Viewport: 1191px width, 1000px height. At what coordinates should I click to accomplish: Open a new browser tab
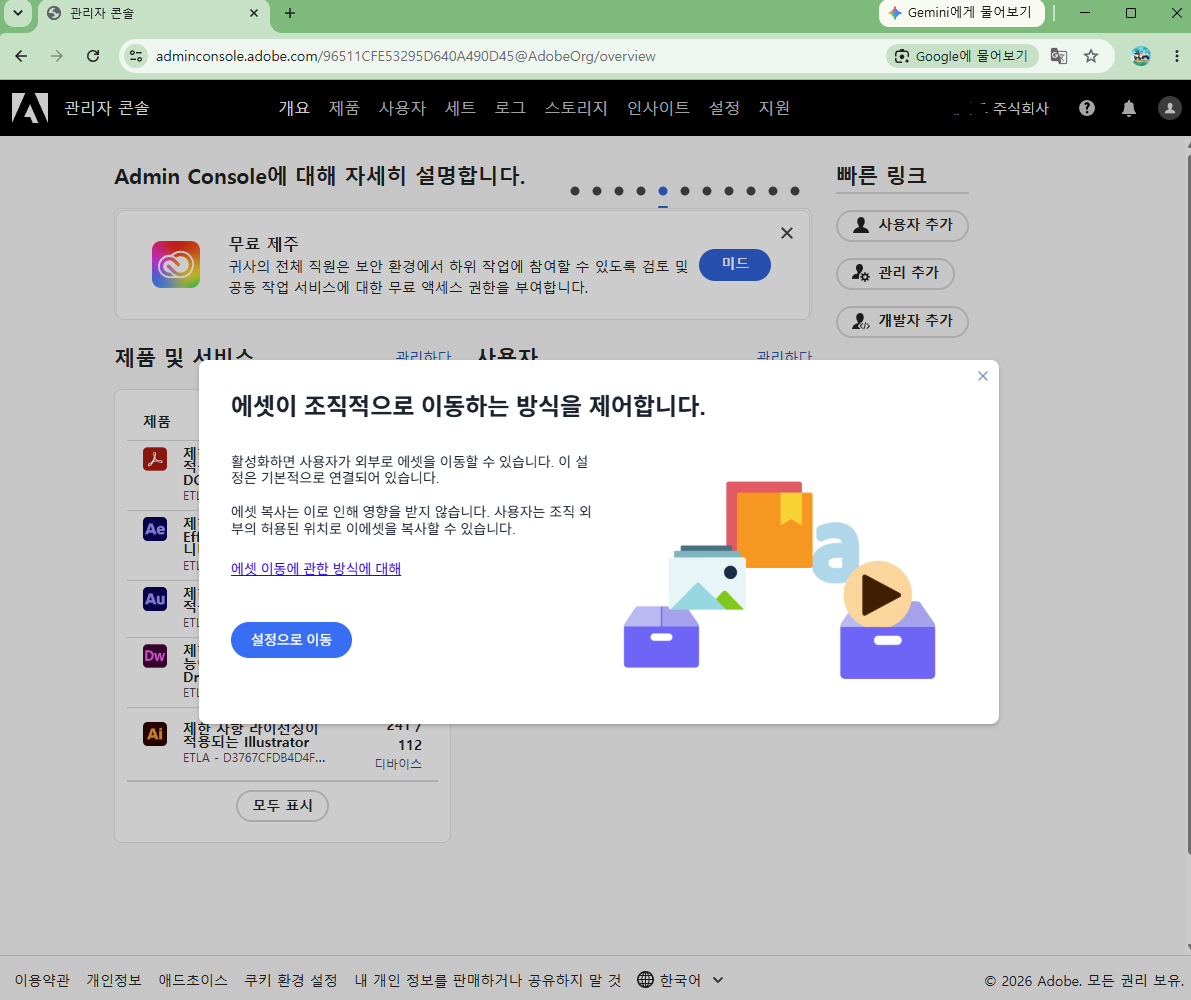pos(290,13)
